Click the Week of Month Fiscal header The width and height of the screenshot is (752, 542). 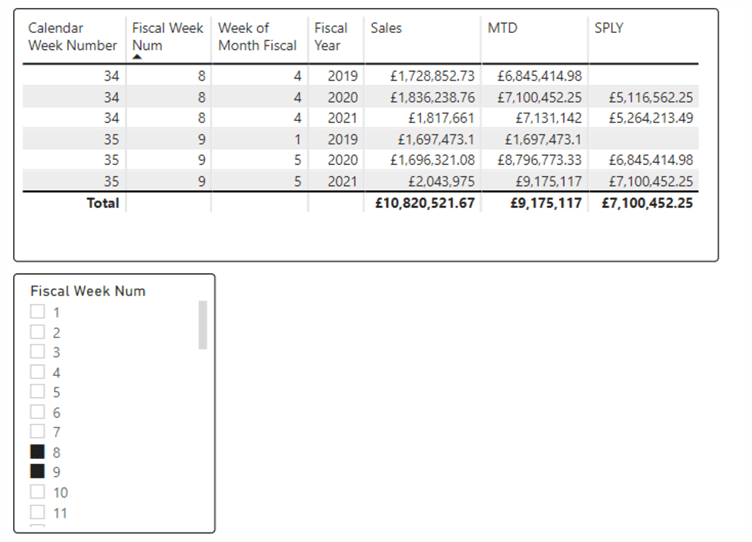[257, 36]
